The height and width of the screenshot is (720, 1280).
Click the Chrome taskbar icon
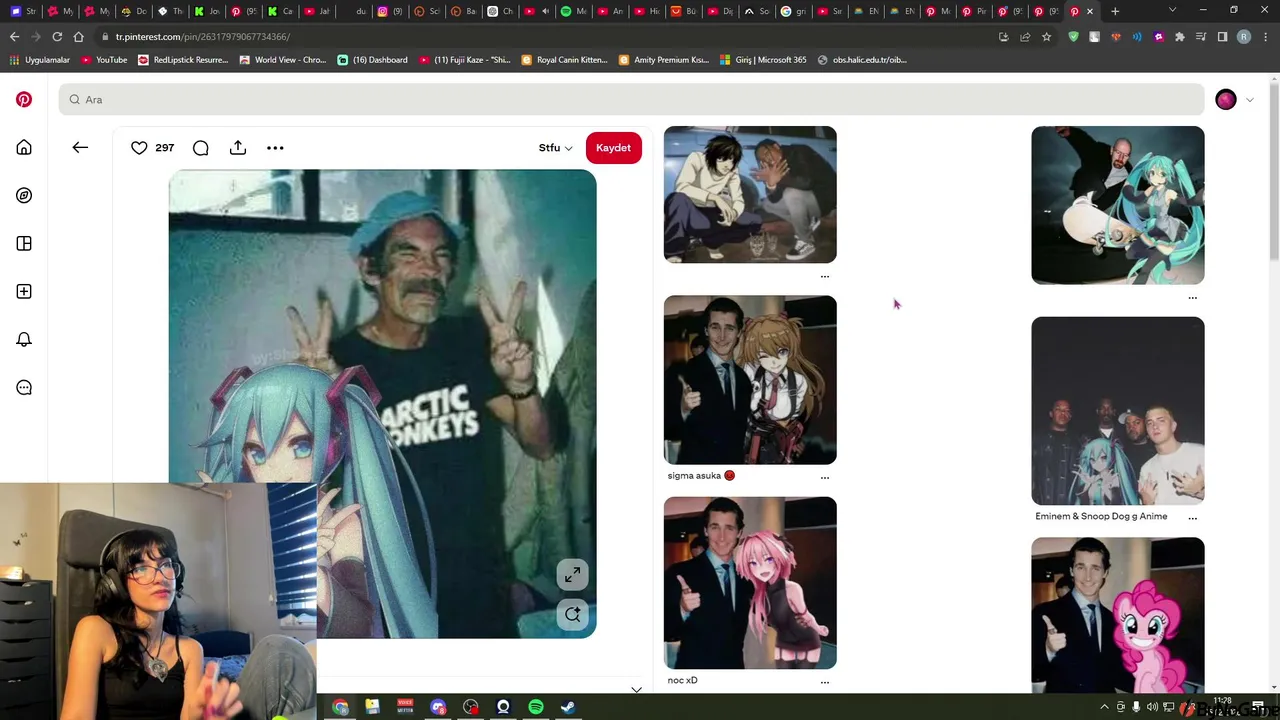340,707
